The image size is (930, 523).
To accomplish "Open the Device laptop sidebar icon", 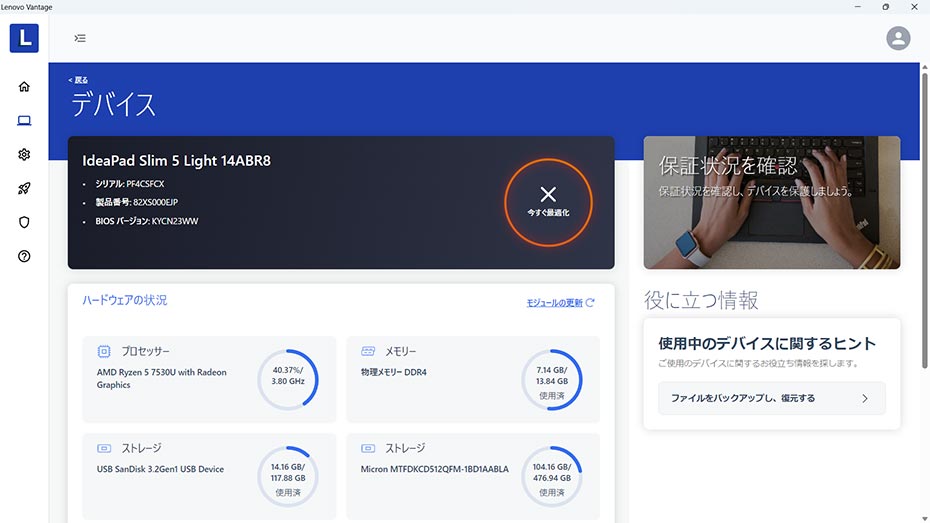I will [24, 120].
